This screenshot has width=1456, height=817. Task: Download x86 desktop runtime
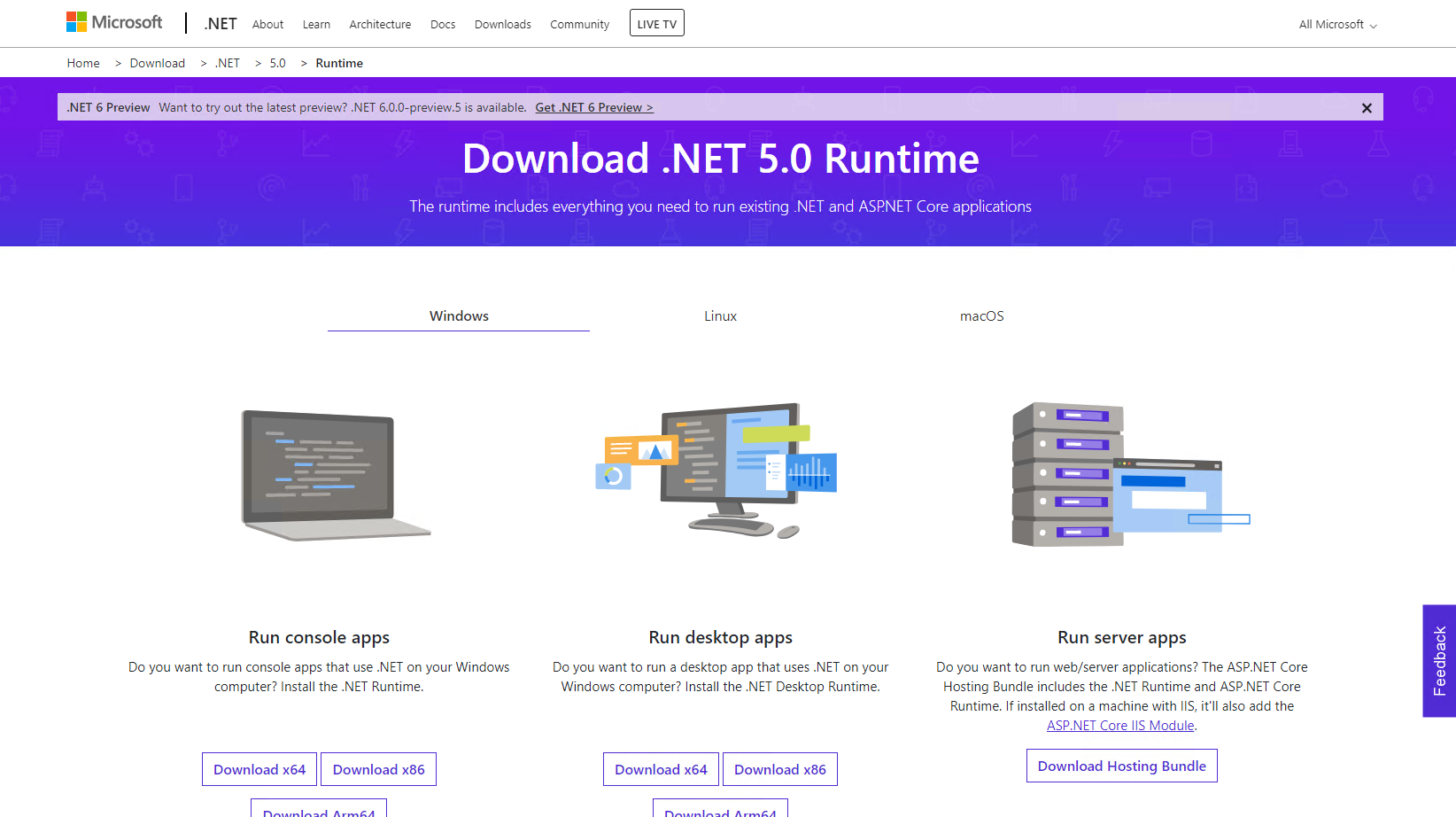coord(779,769)
